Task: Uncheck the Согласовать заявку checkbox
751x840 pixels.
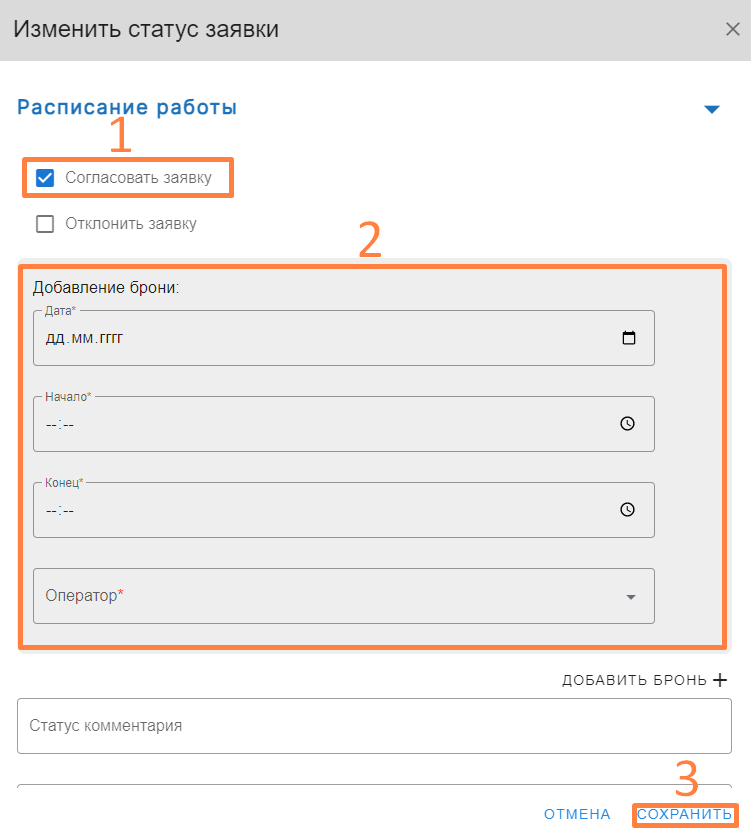Action: (45, 178)
